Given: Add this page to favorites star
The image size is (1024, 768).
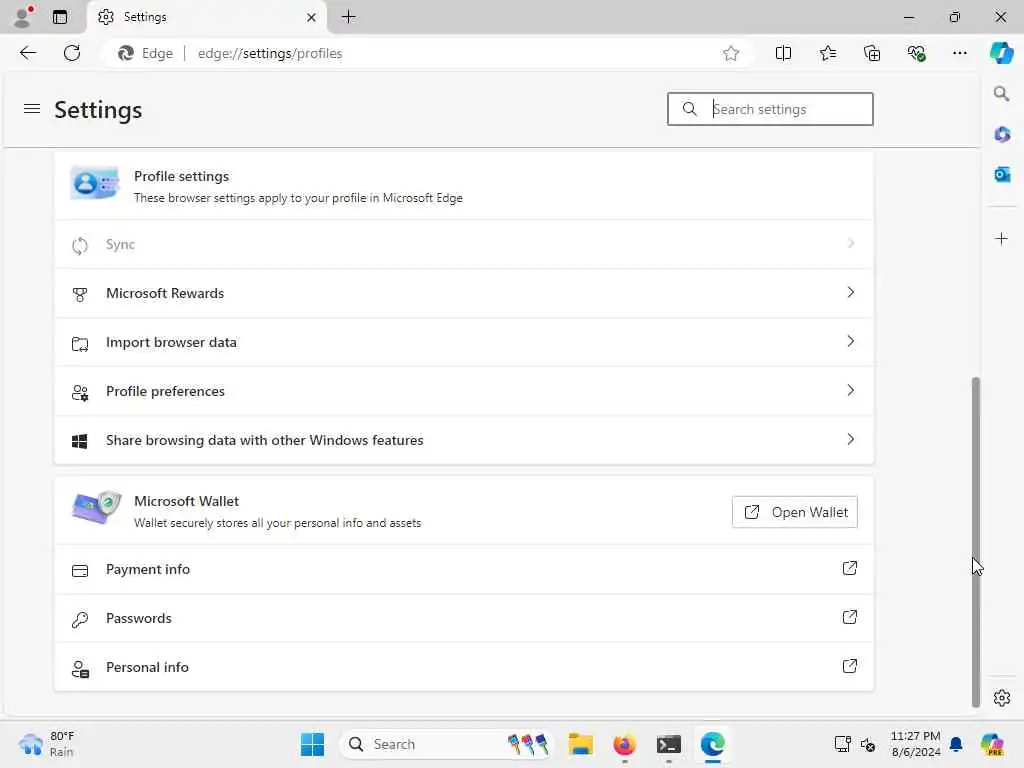Looking at the screenshot, I should click(x=731, y=54).
